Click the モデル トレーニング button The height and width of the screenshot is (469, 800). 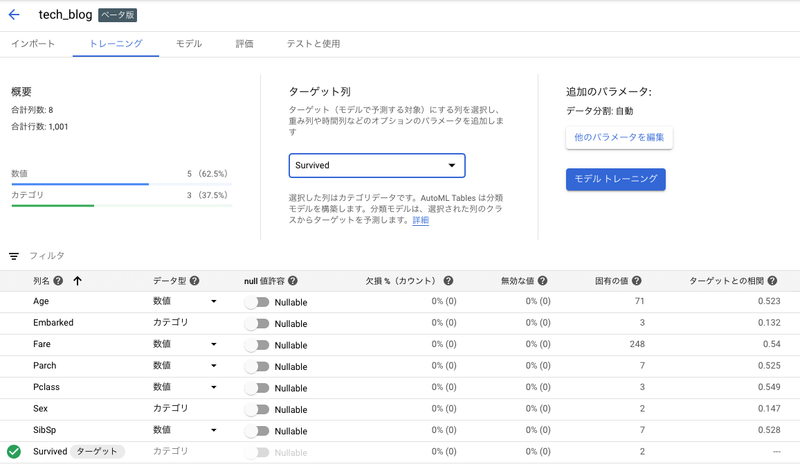[x=615, y=179]
